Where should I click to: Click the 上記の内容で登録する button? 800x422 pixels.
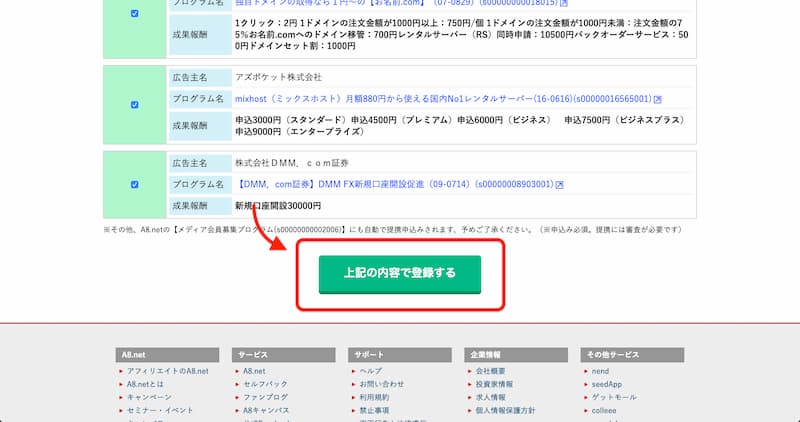tap(399, 274)
